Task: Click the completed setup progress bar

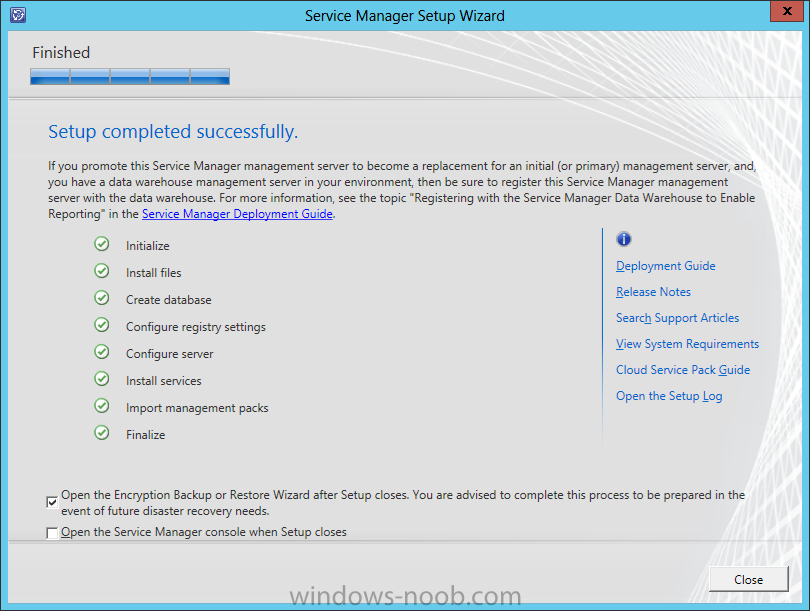Action: click(130, 76)
